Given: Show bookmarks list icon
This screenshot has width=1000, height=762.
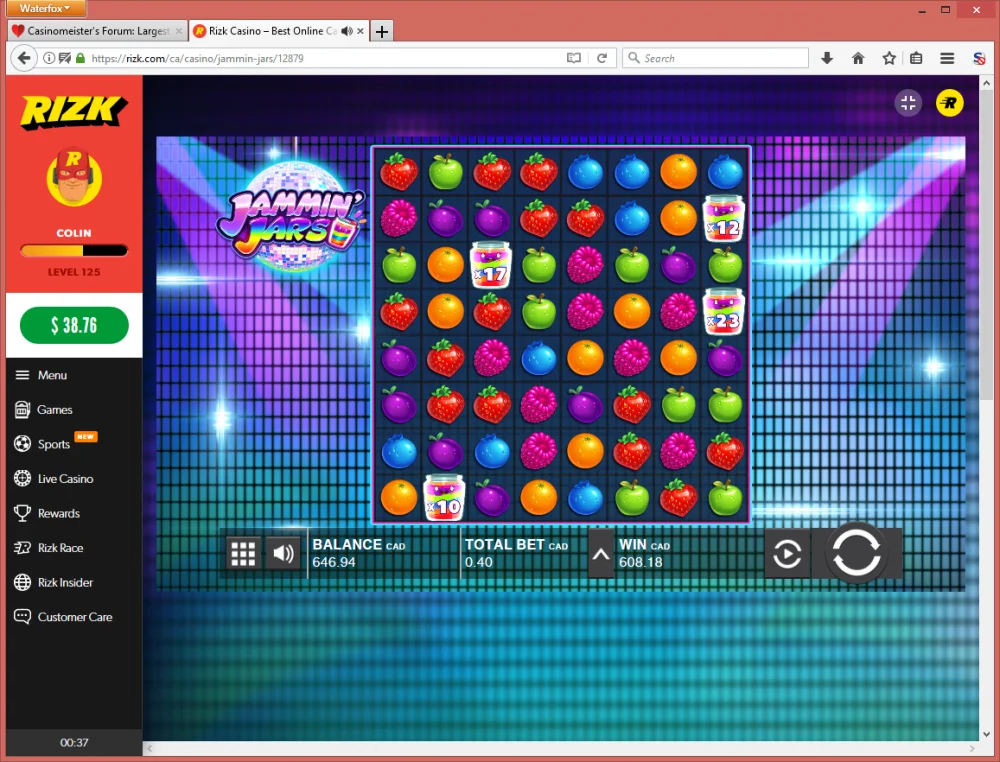Looking at the screenshot, I should (x=916, y=58).
